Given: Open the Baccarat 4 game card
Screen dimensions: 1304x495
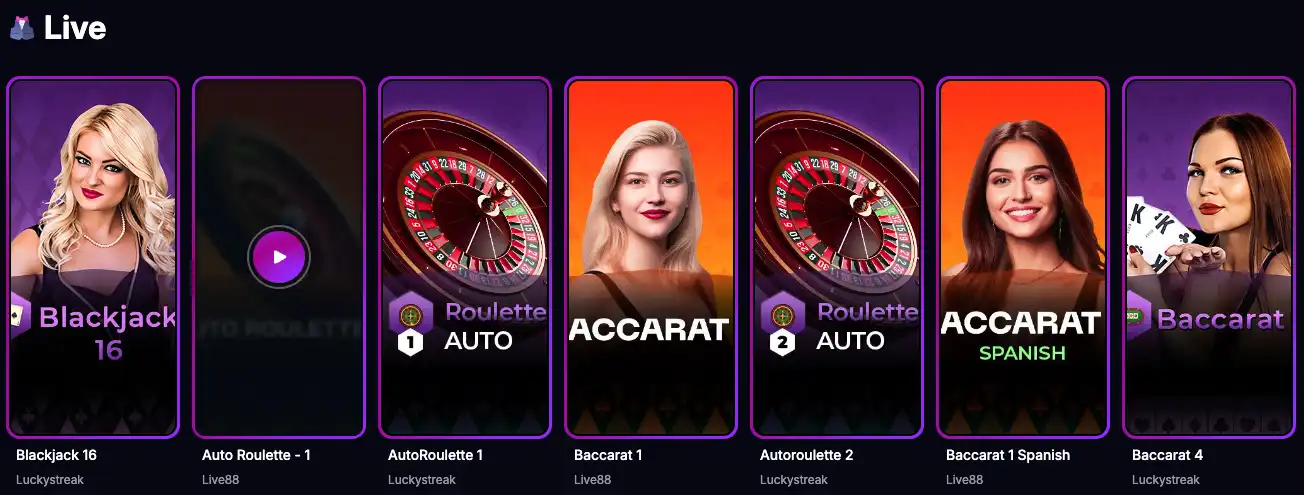Looking at the screenshot, I should [1209, 257].
